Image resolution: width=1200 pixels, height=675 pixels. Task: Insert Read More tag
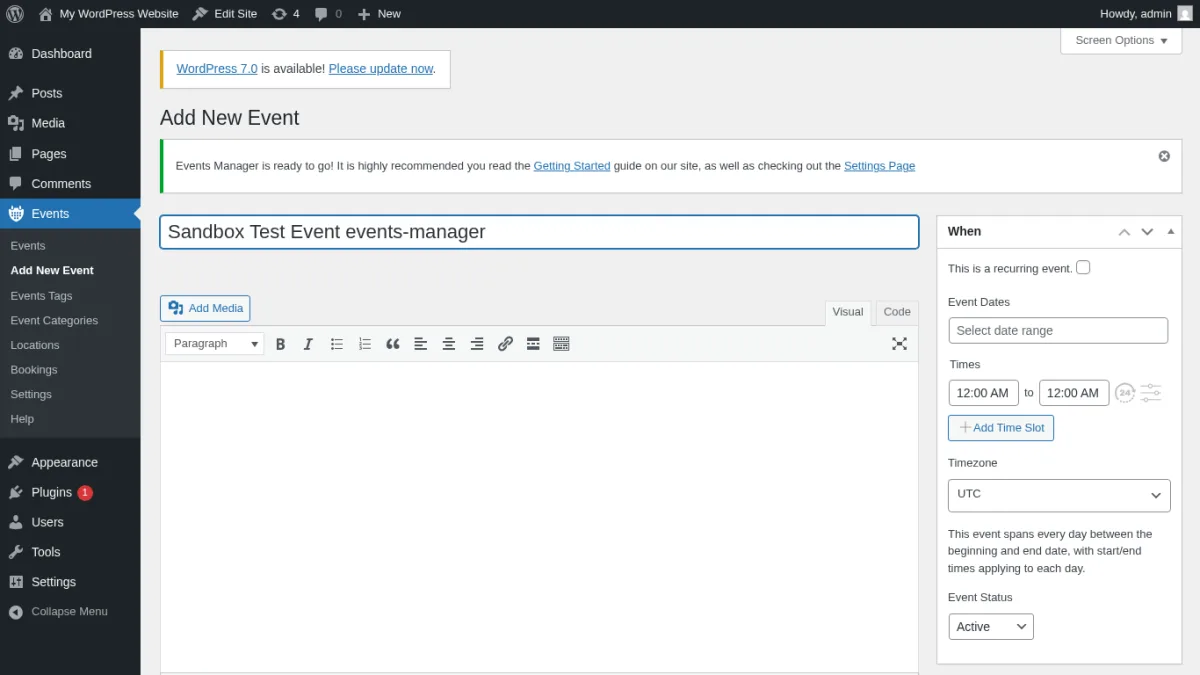[533, 344]
